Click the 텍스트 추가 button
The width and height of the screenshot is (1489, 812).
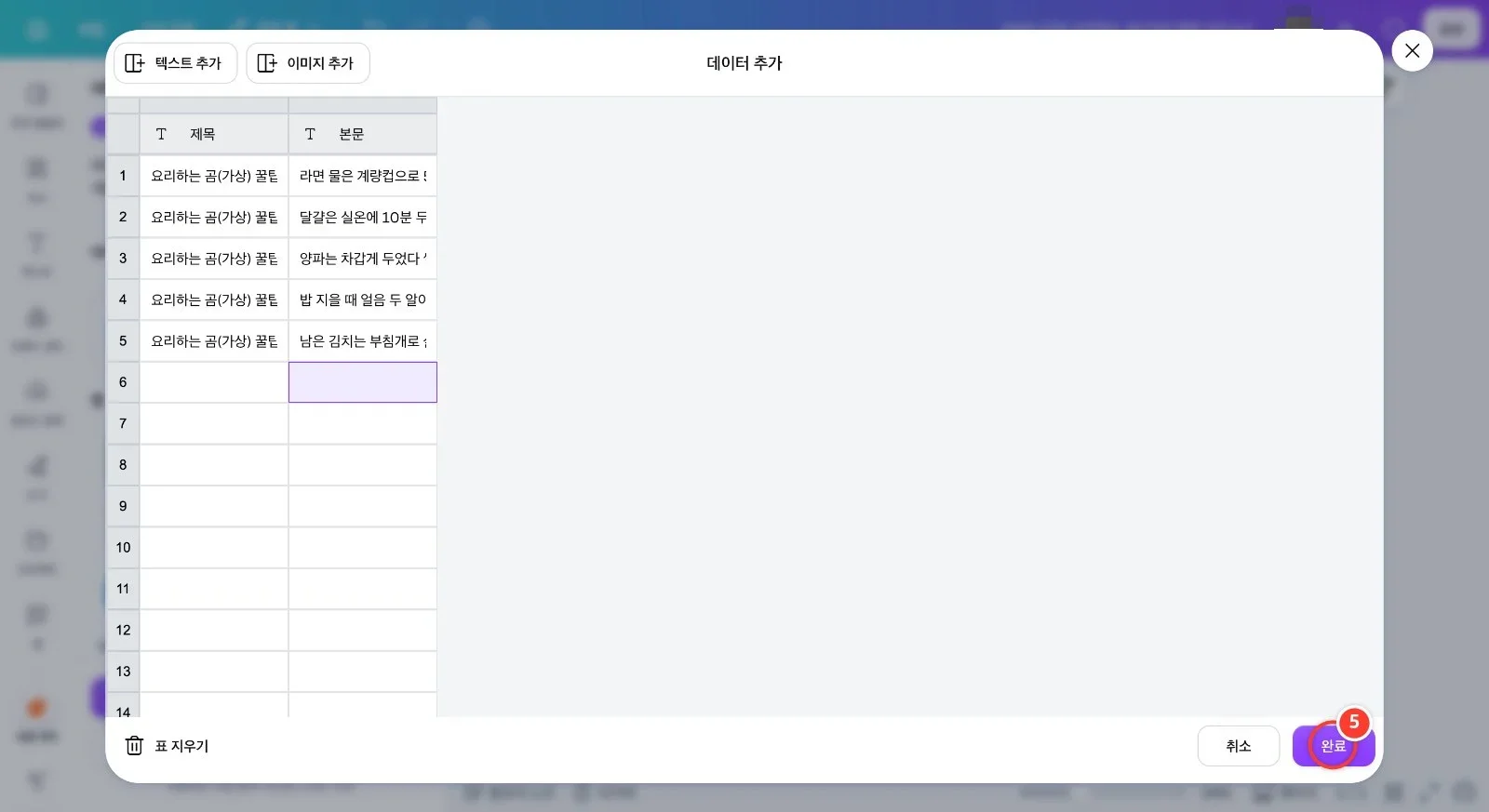[x=176, y=63]
